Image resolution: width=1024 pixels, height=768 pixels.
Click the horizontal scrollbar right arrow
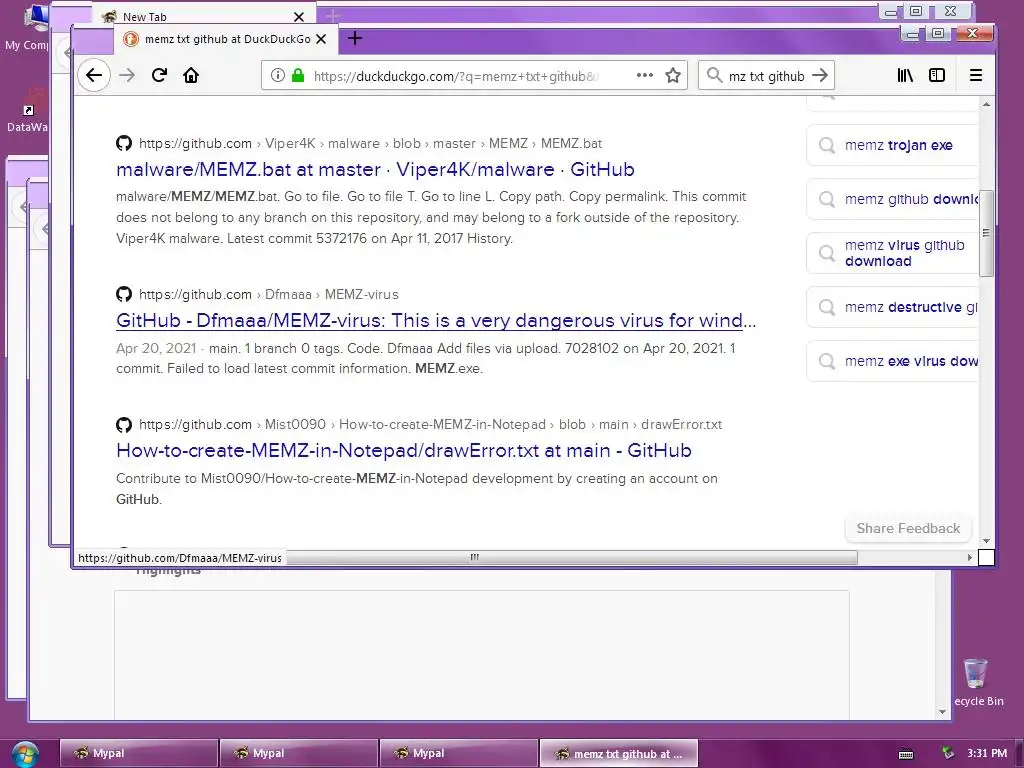(x=970, y=558)
